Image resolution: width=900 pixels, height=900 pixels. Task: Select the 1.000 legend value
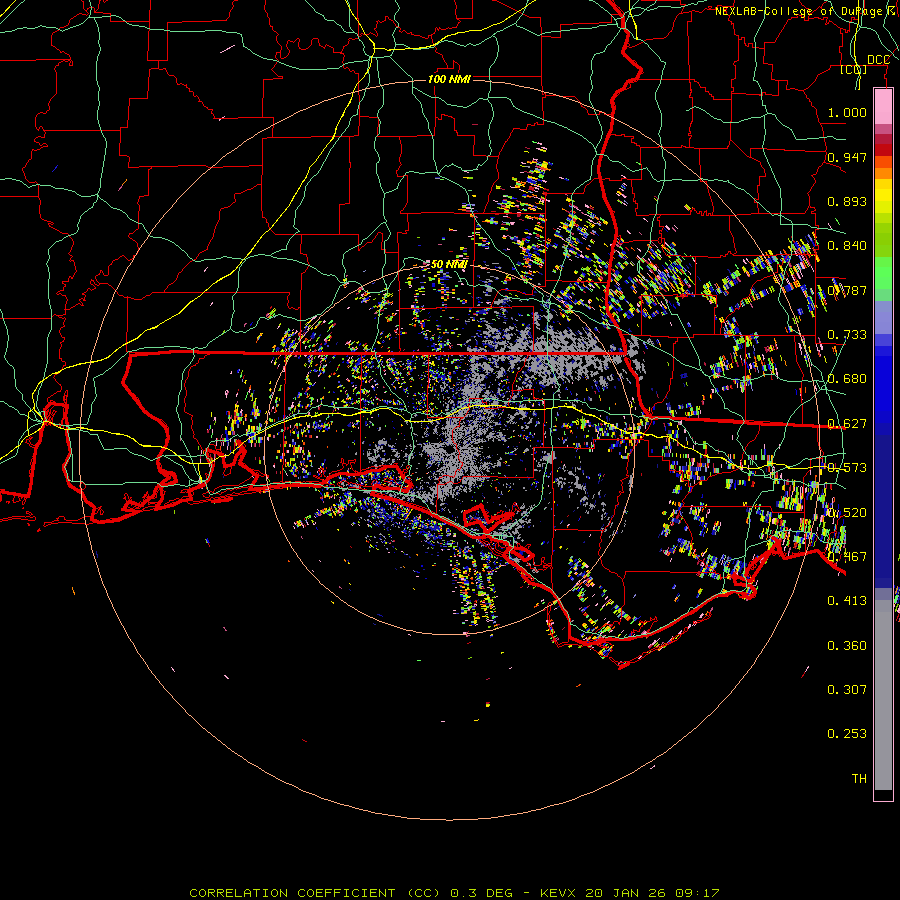(x=847, y=112)
